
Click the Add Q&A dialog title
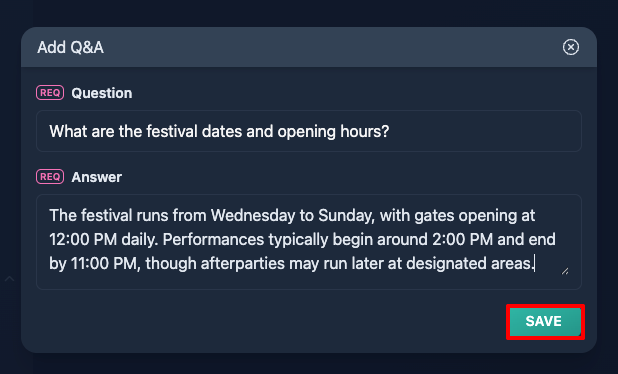click(x=71, y=47)
